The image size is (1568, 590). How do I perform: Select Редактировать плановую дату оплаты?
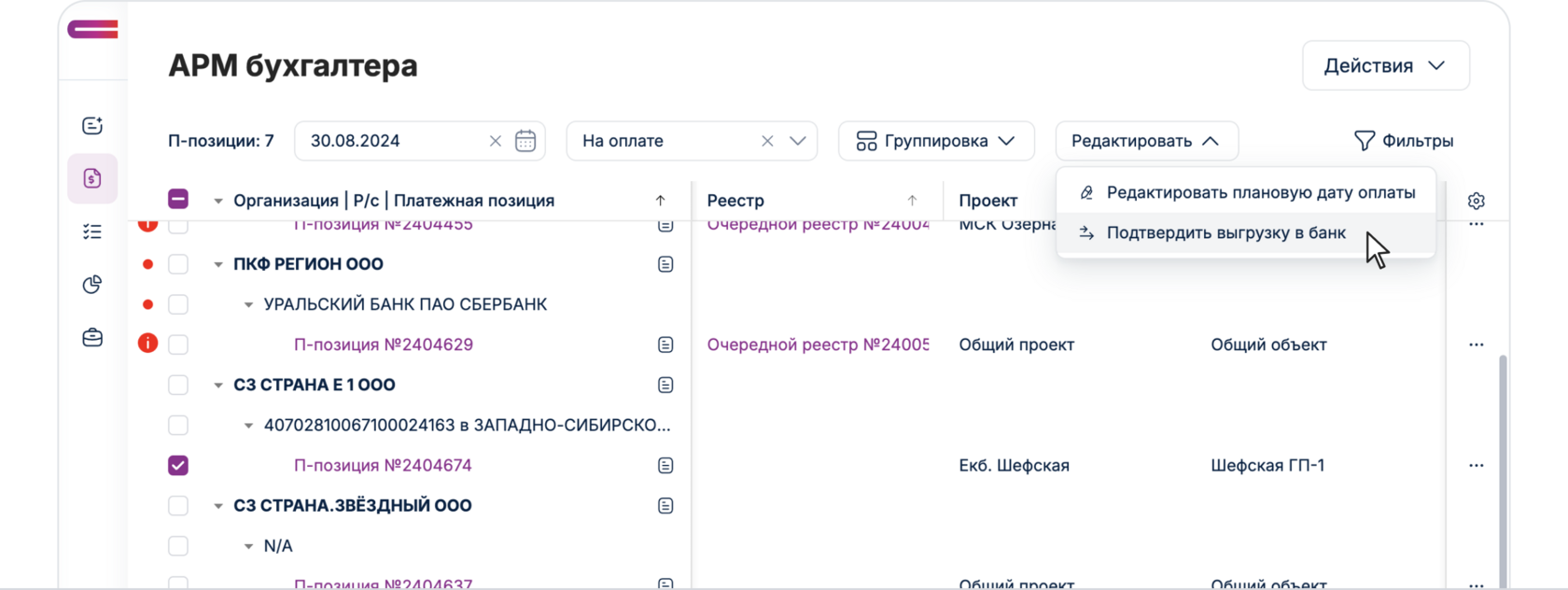click(x=1260, y=192)
